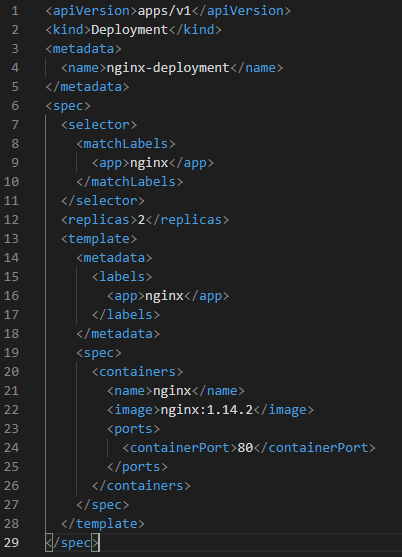Screen dimensions: 402x557
Task: Click the opening selector tag
Action: (99, 125)
